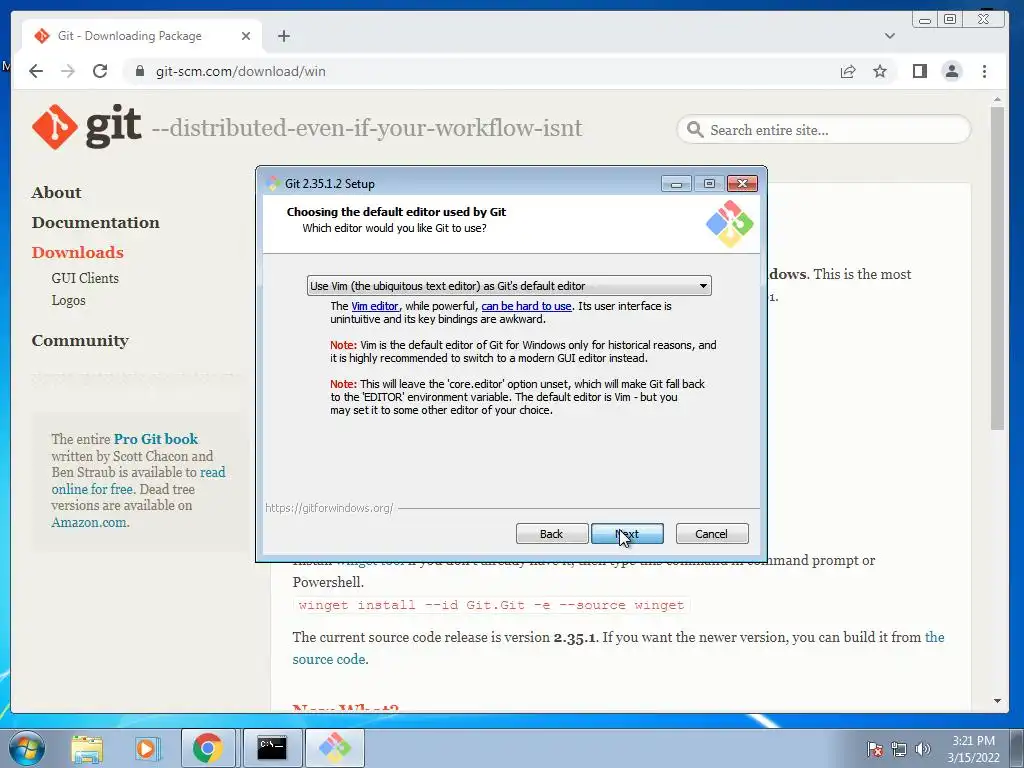The image size is (1024, 768).
Task: Expand the default editor dropdown
Action: click(x=509, y=286)
